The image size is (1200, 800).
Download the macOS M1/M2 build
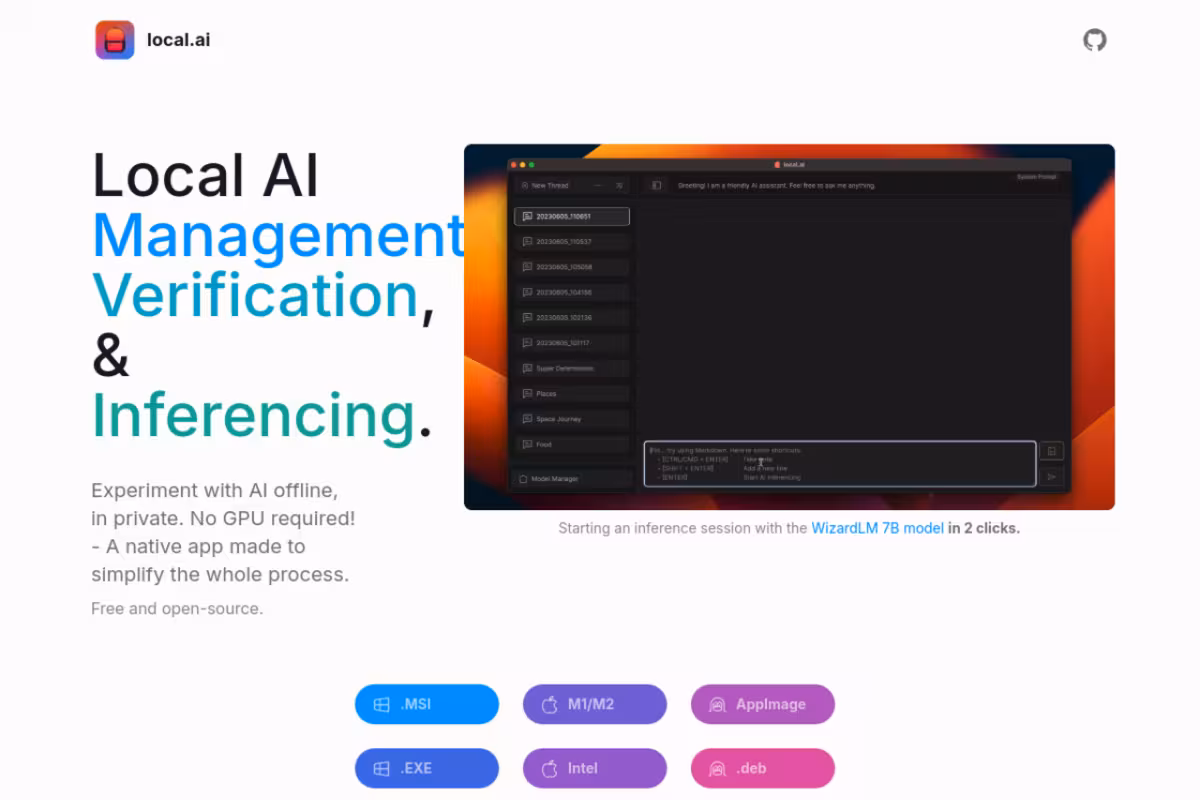[595, 704]
